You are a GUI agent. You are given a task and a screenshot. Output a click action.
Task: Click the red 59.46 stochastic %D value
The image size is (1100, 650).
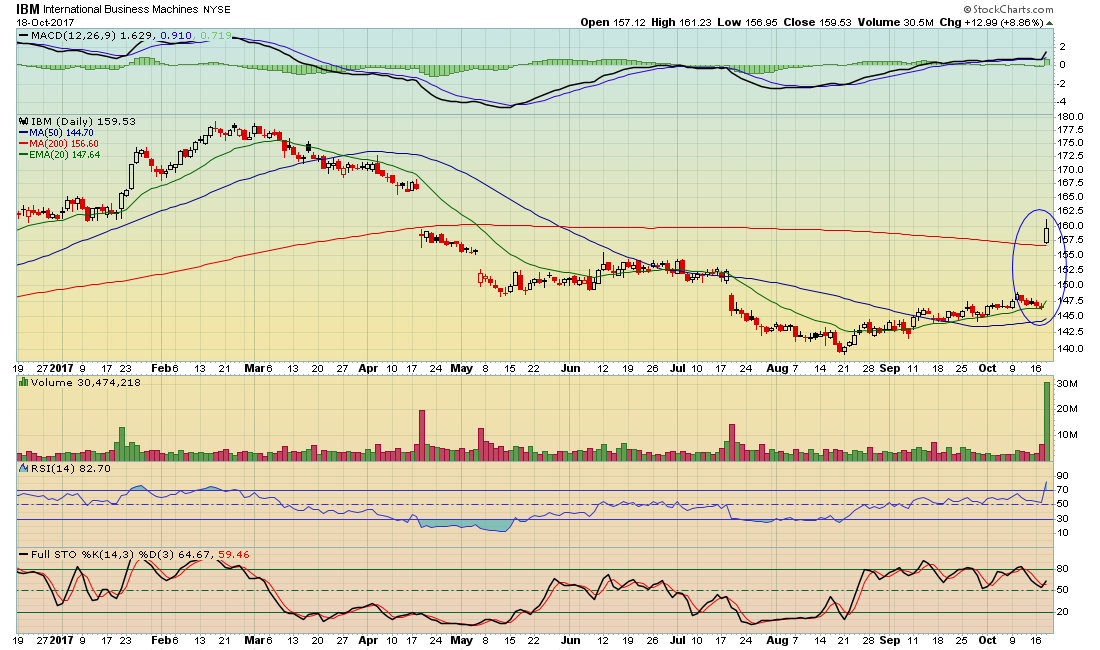pyautogui.click(x=234, y=555)
